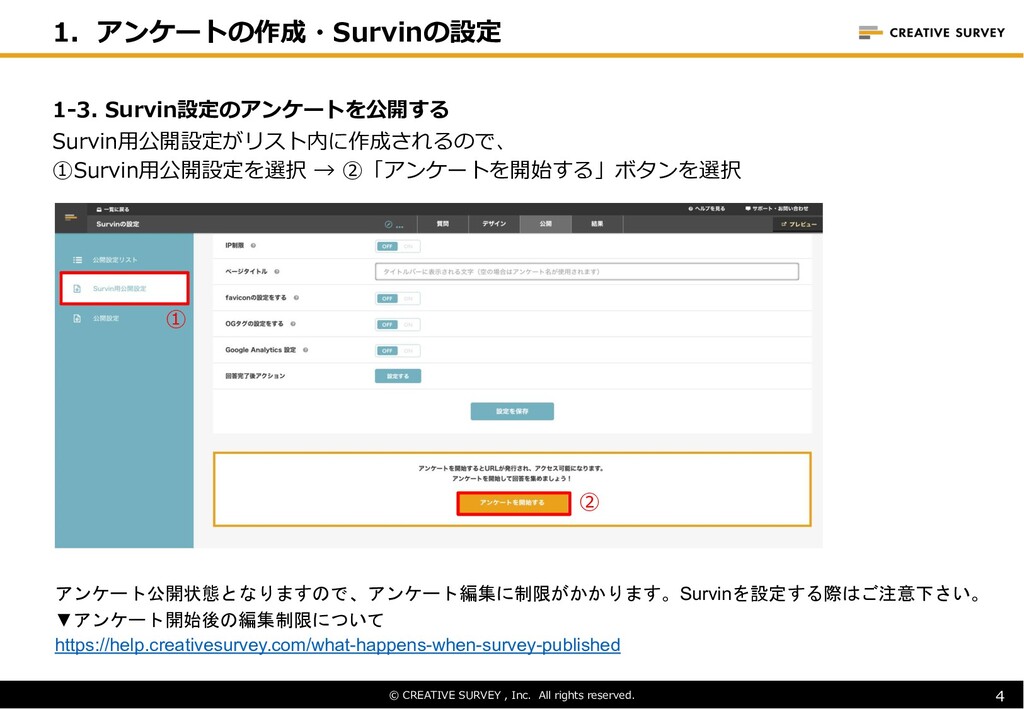Click the Creative Survey logo icon in the app header
The width and height of the screenshot is (1024, 709).
(x=71, y=217)
